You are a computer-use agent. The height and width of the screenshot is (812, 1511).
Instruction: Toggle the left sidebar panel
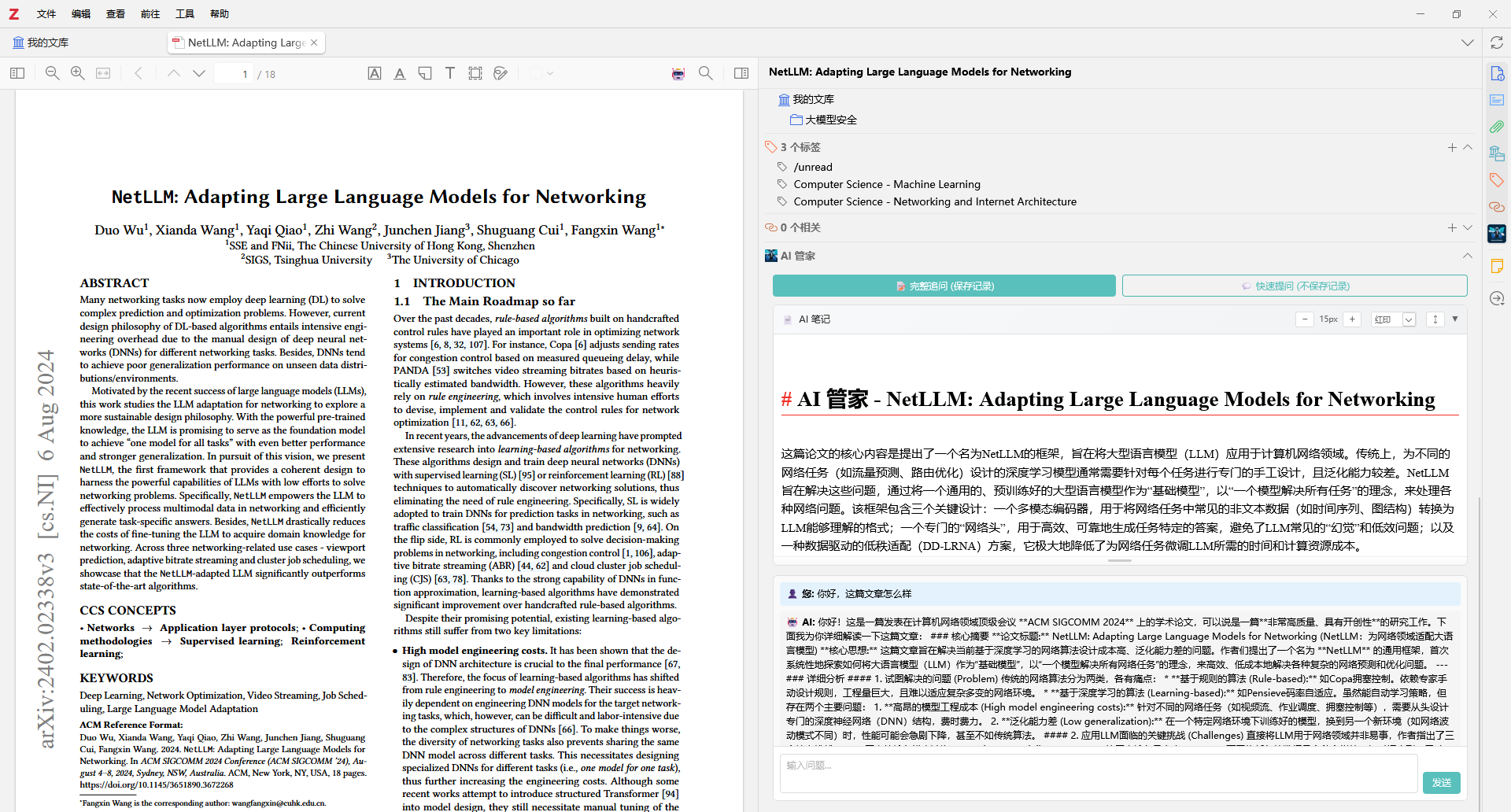click(17, 73)
